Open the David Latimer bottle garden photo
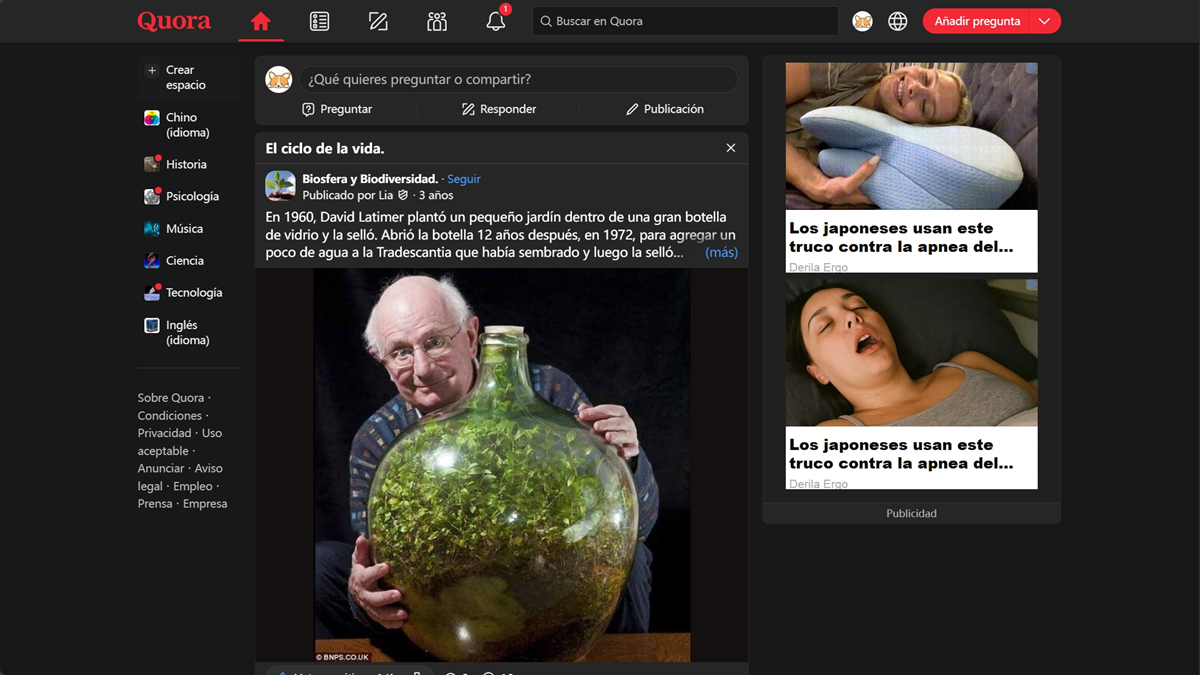The image size is (1200, 675). click(502, 465)
